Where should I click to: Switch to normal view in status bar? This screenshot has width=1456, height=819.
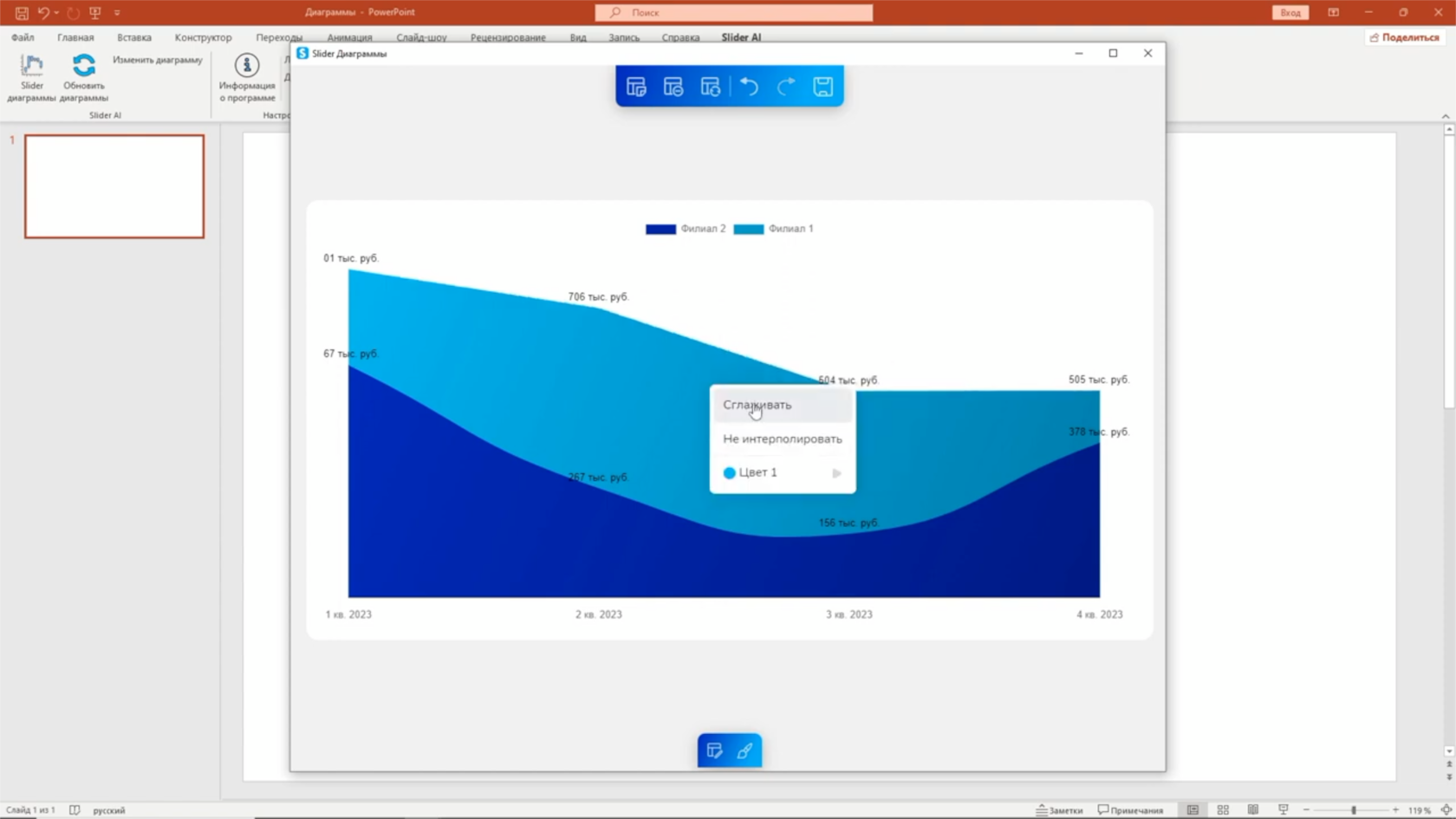[1193, 809]
